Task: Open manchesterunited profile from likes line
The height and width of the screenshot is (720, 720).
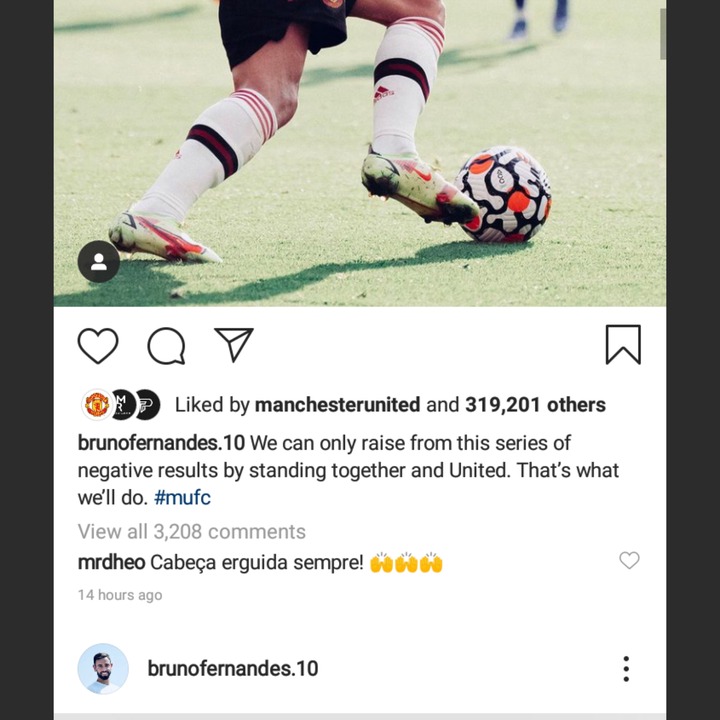Action: pos(338,405)
